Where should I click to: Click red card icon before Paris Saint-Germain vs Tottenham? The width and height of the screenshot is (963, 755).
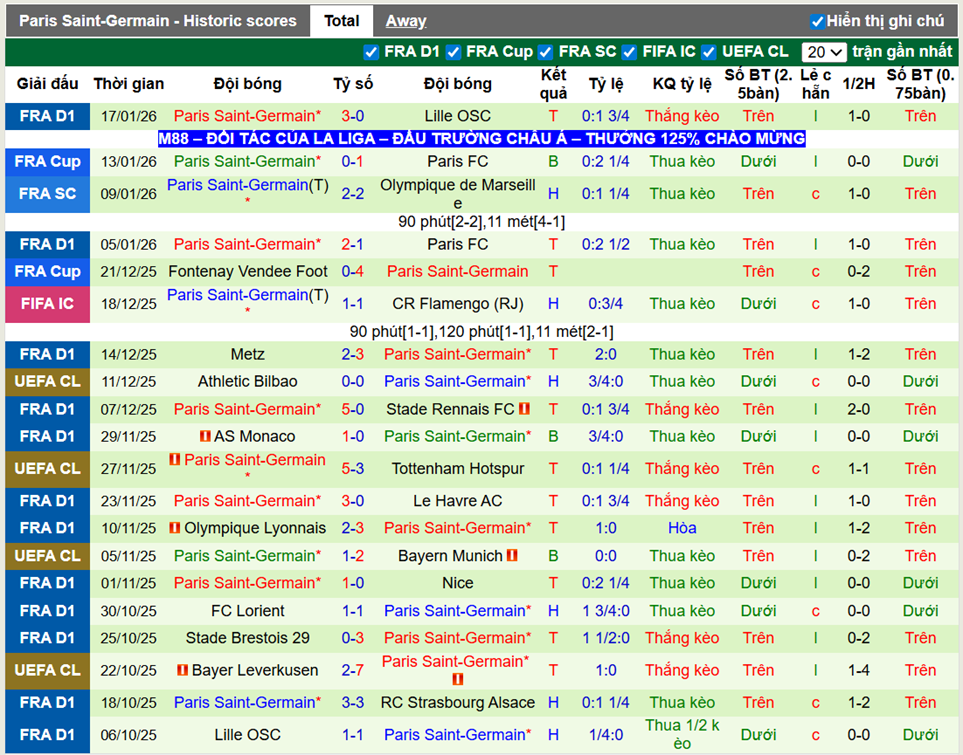coord(175,460)
